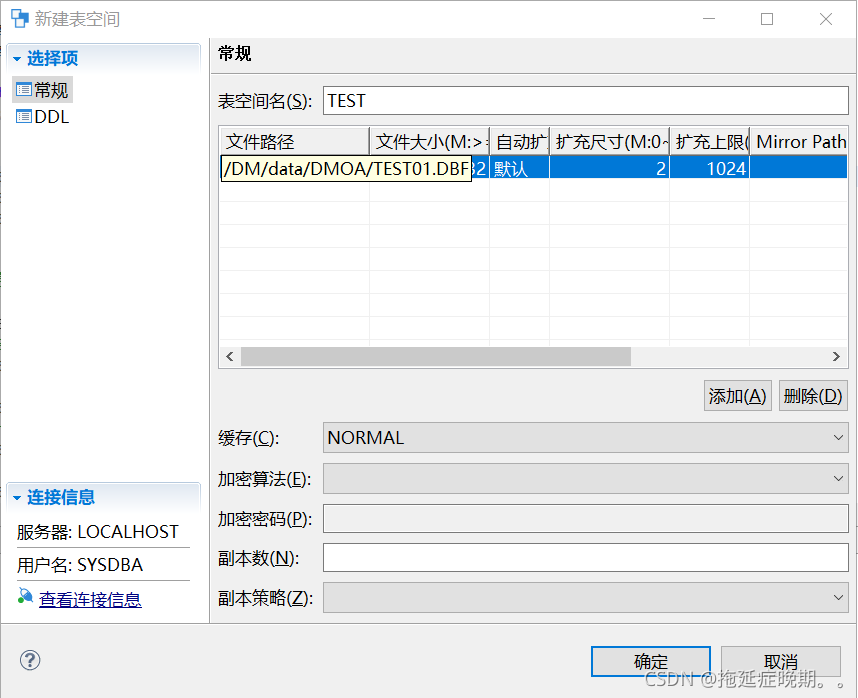Click the 文件路径 column header
Image resolution: width=858 pixels, height=698 pixels.
coord(294,142)
